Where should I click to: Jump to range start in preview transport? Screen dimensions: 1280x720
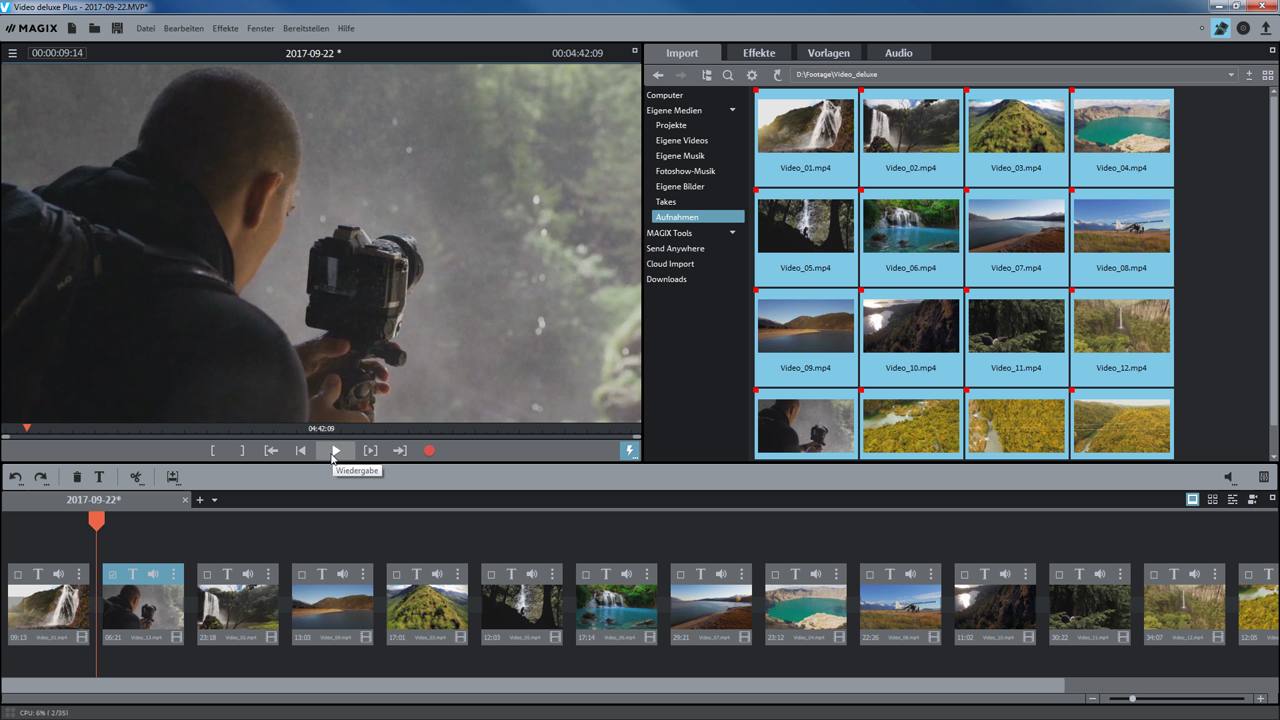pos(271,451)
